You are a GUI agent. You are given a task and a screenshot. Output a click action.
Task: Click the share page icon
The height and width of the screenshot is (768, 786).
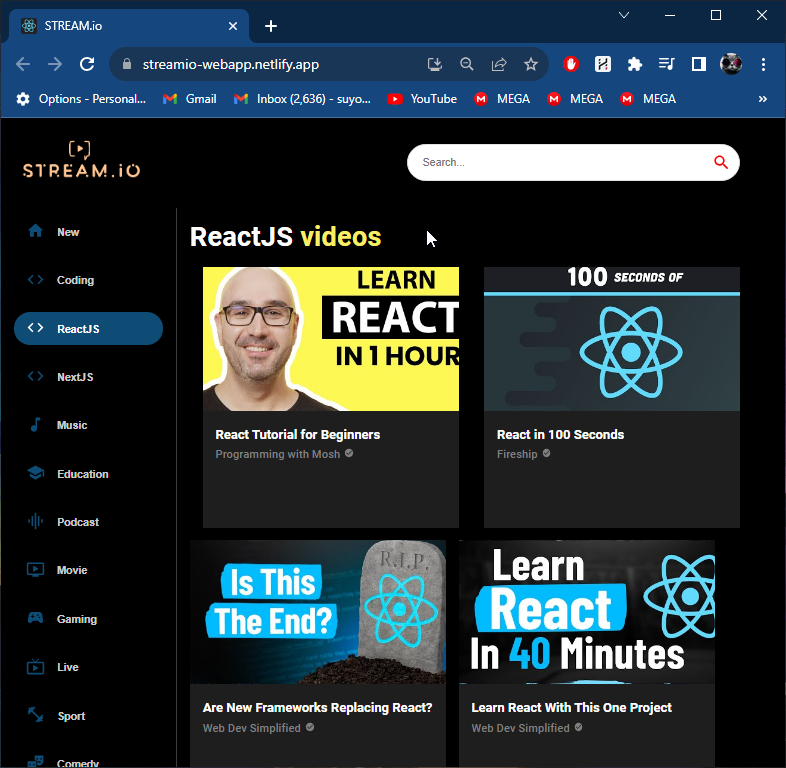499,64
